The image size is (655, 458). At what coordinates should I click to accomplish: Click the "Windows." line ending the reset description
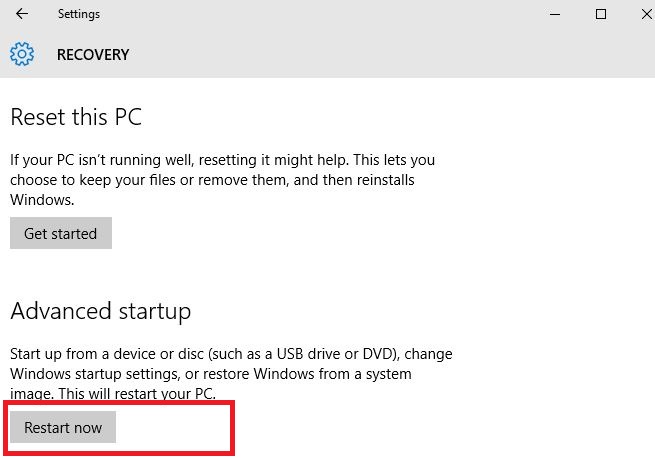point(42,200)
